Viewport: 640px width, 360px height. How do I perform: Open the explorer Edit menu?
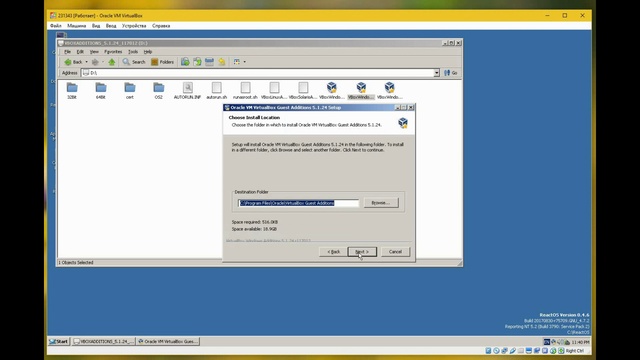point(80,52)
